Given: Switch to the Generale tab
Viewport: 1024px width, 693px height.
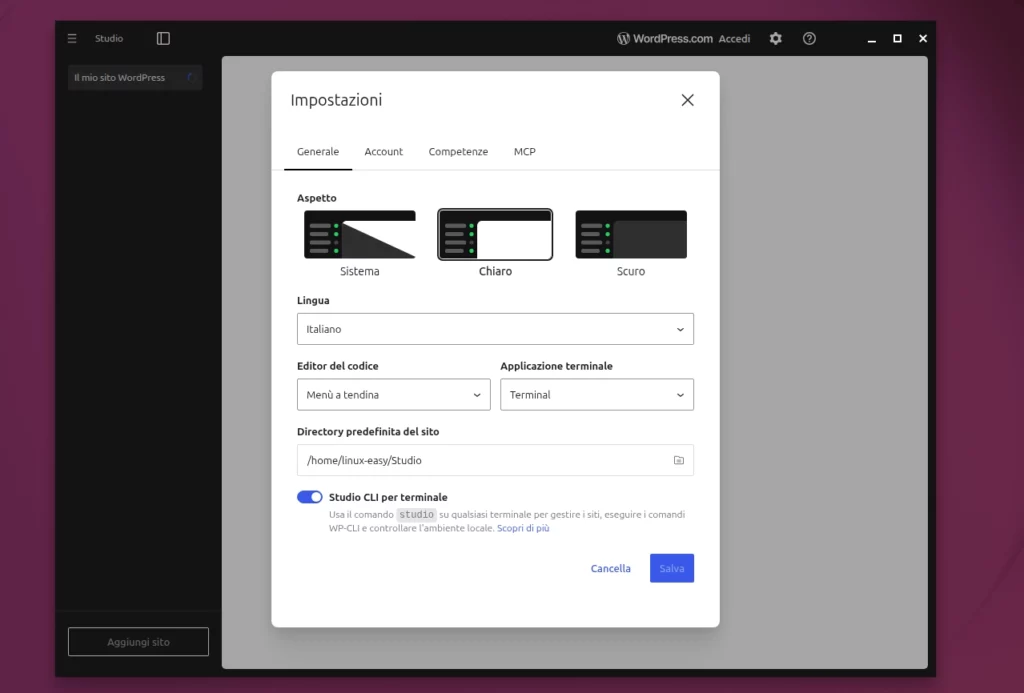Looking at the screenshot, I should (318, 152).
